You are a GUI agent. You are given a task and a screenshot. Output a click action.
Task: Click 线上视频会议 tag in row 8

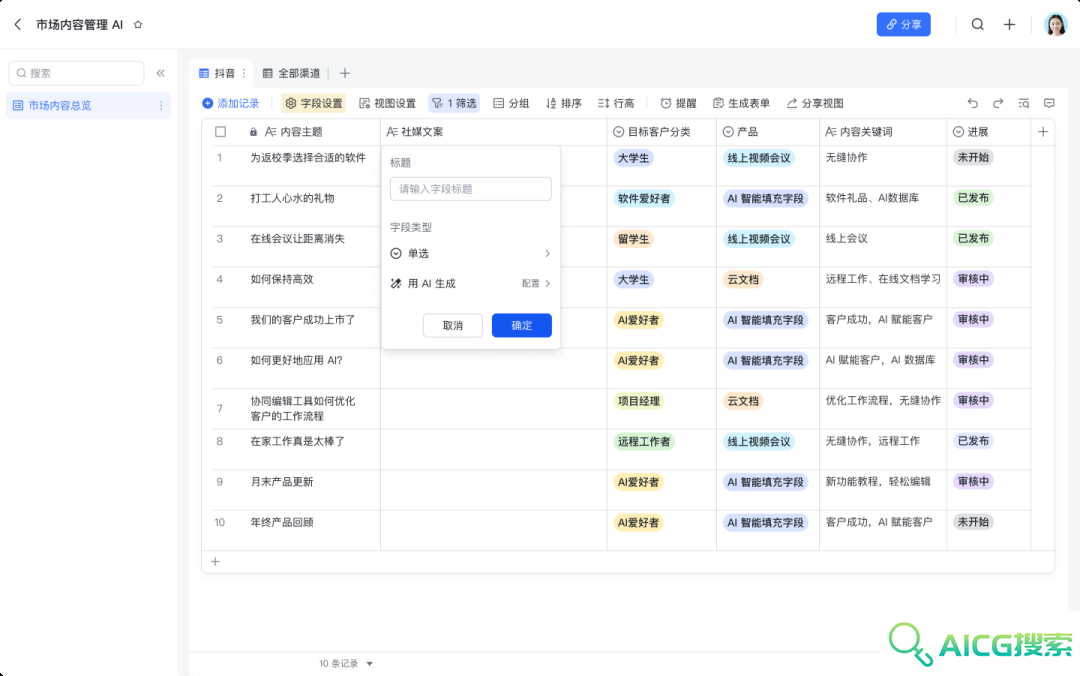(758, 442)
